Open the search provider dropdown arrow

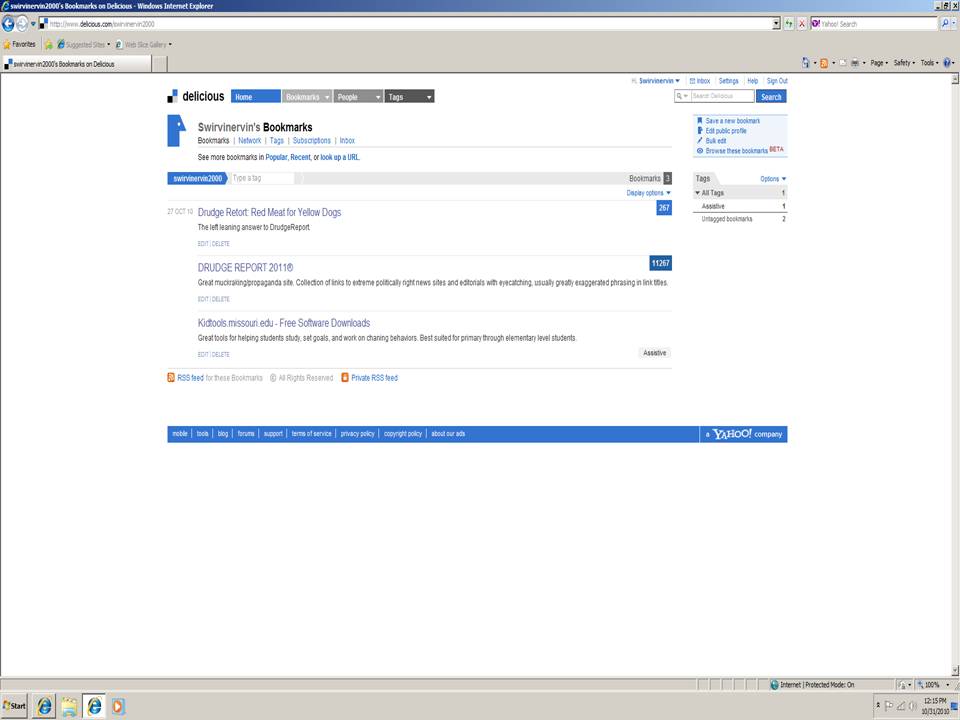coord(954,24)
